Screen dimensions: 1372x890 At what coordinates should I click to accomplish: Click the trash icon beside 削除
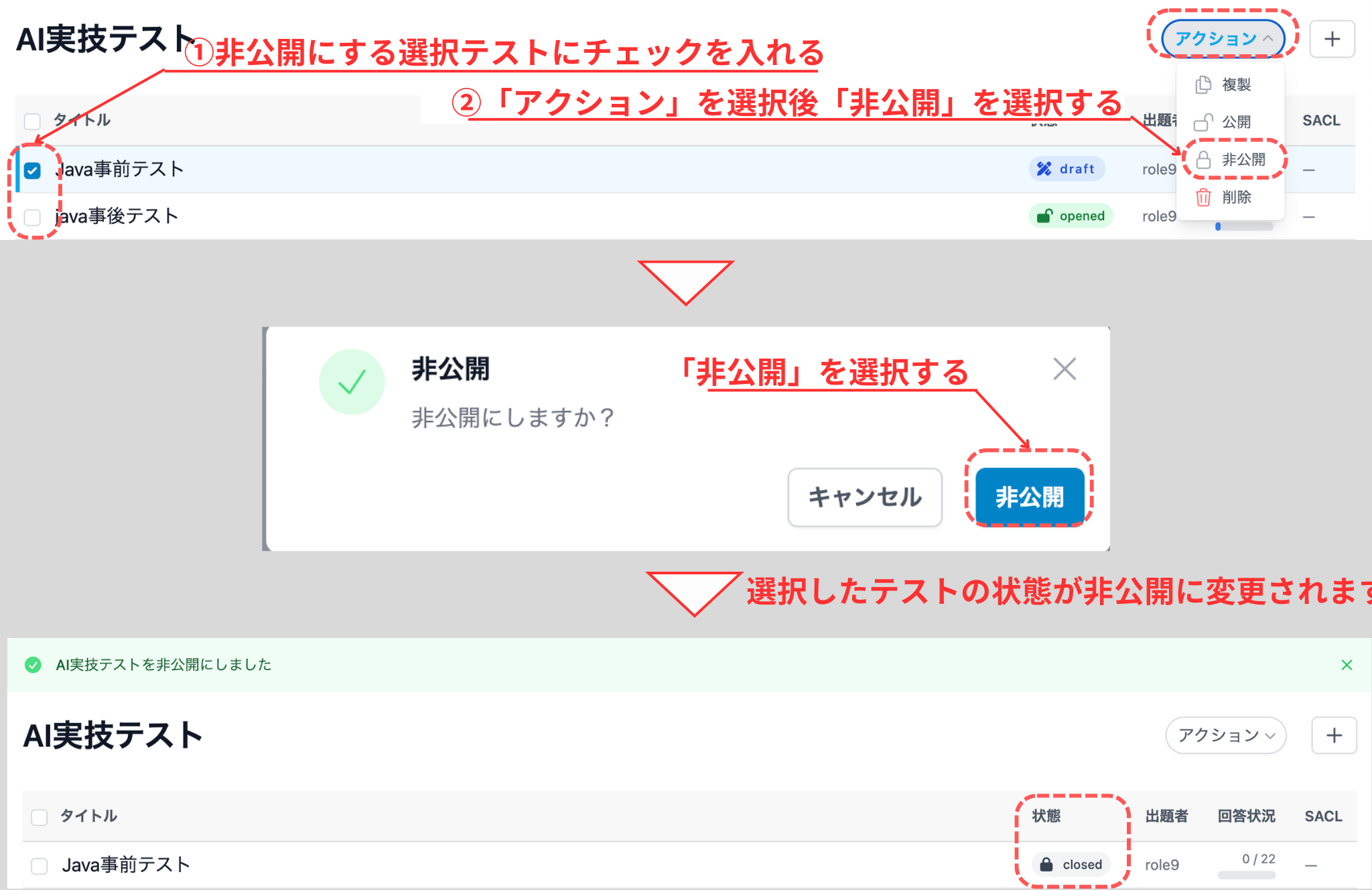point(1203,197)
